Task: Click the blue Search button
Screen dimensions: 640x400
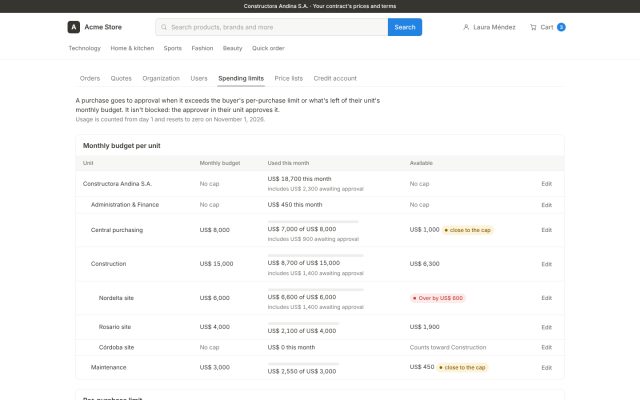Action: (x=405, y=27)
